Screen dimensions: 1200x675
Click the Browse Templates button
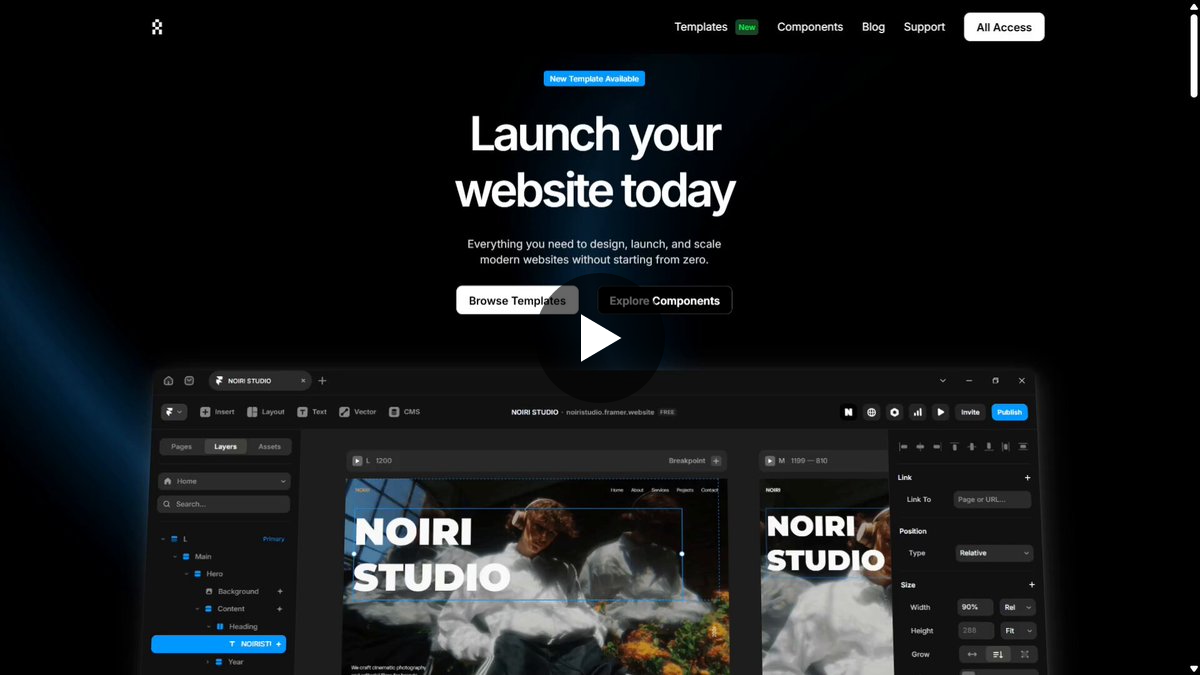coord(517,300)
